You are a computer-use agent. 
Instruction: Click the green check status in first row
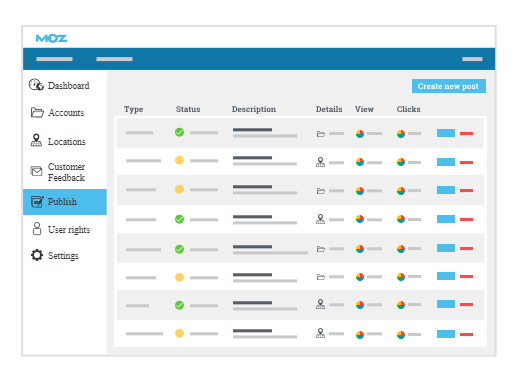pos(179,132)
